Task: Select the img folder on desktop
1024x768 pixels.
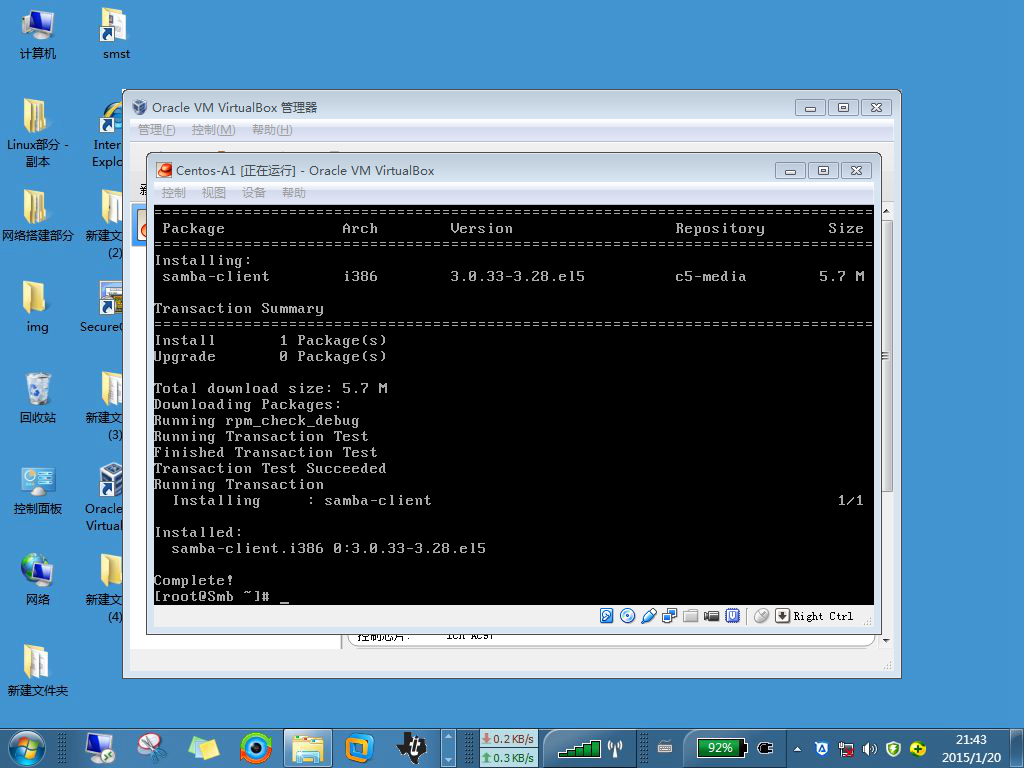Action: click(37, 306)
